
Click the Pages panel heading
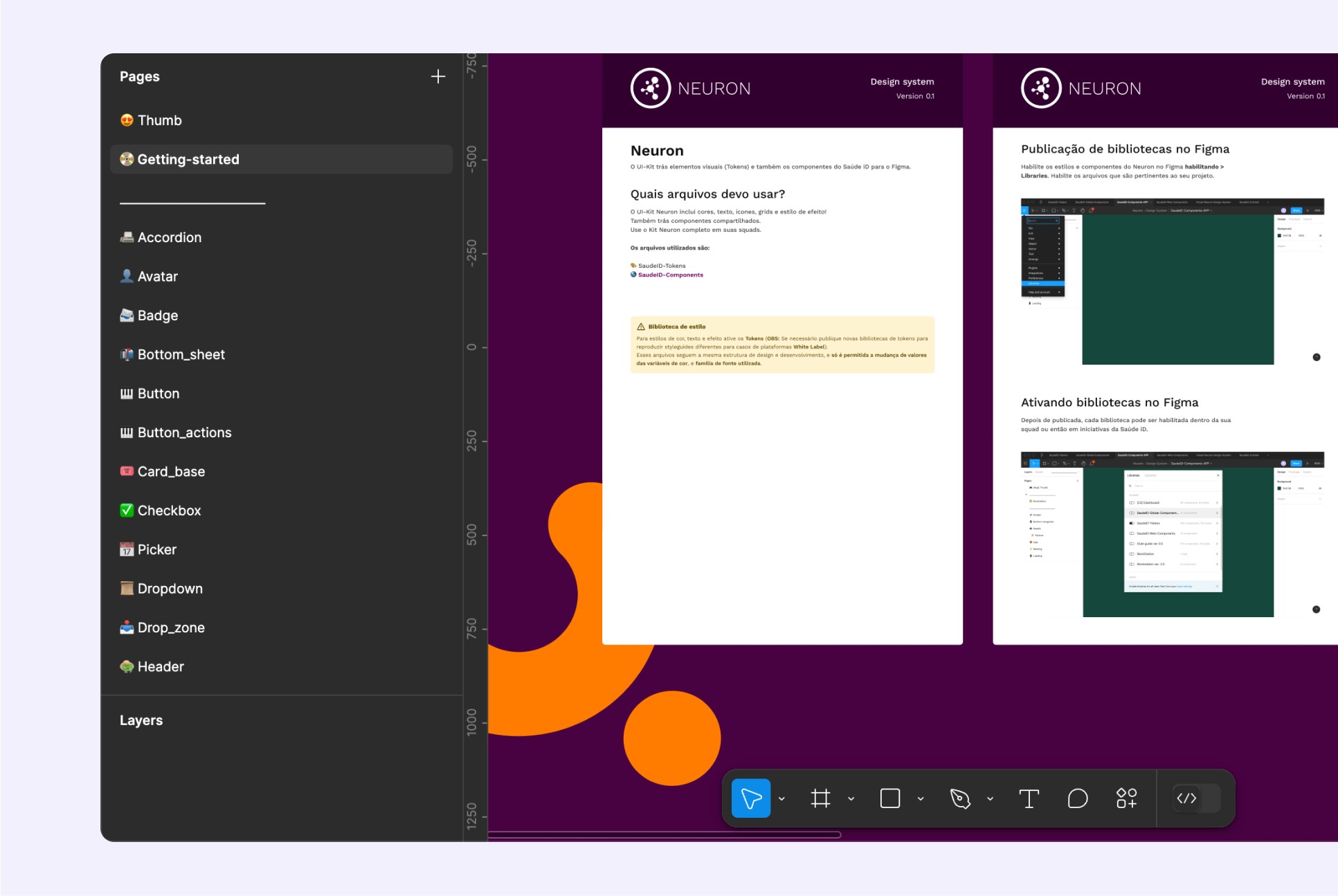[140, 76]
